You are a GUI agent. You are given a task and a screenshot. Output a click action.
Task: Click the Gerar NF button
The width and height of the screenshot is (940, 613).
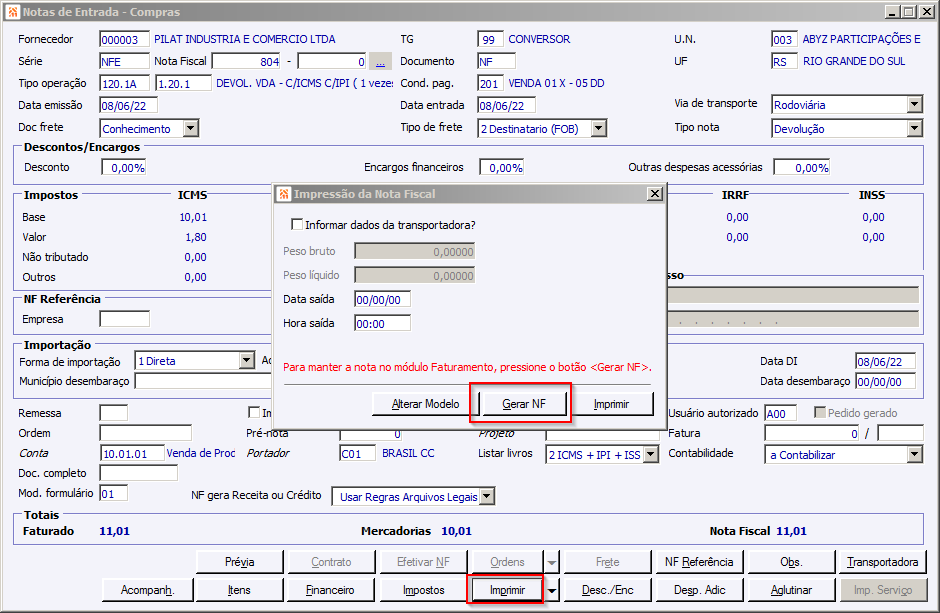[x=524, y=404]
